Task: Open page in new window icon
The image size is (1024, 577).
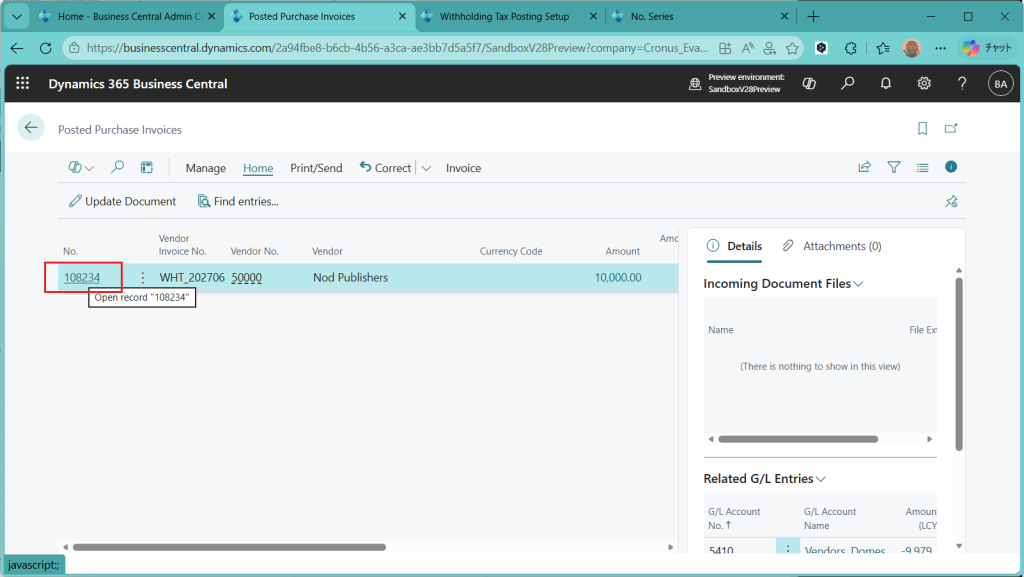Action: pos(951,129)
